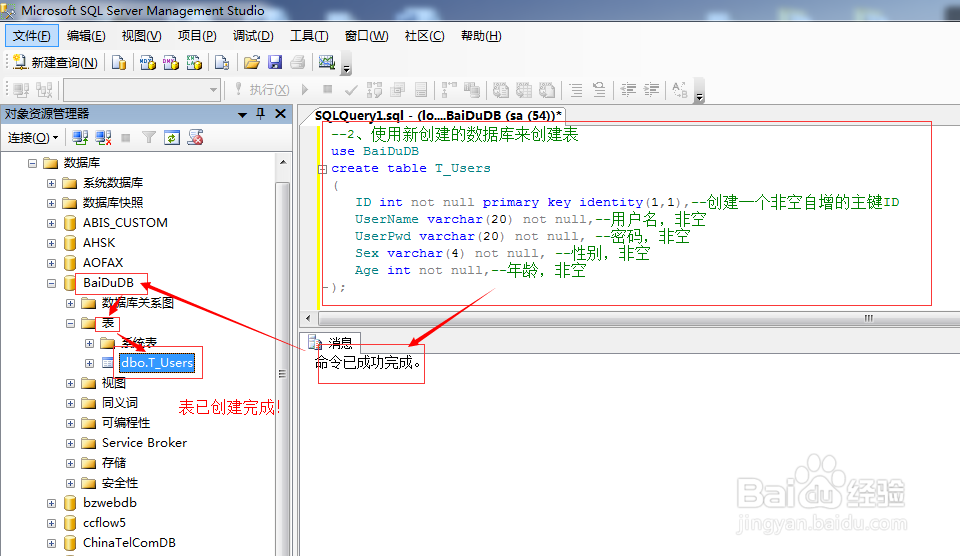The image size is (960, 556).
Task: Click the Refresh icon in Object Explorer
Action: click(172, 138)
